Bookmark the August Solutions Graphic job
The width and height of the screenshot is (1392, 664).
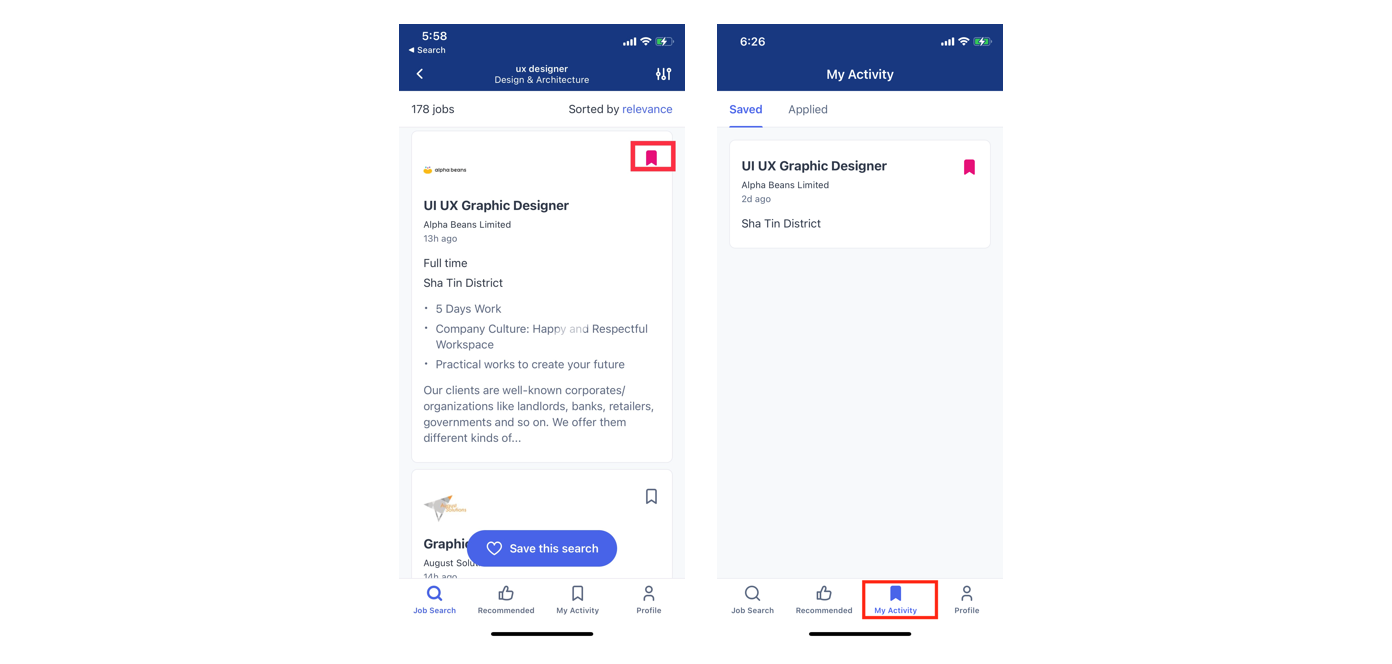[x=651, y=496]
